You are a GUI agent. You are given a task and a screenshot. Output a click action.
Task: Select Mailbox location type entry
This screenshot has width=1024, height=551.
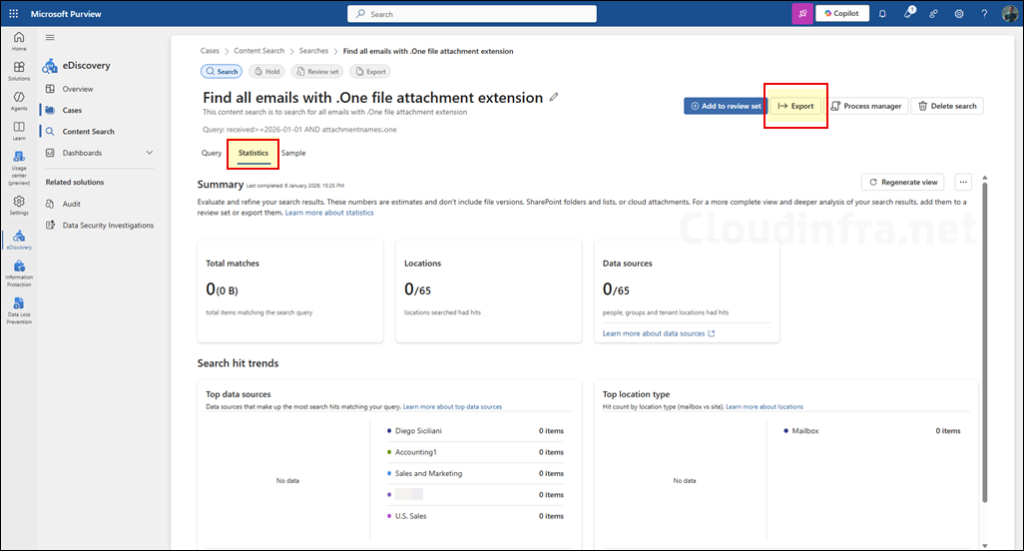872,431
